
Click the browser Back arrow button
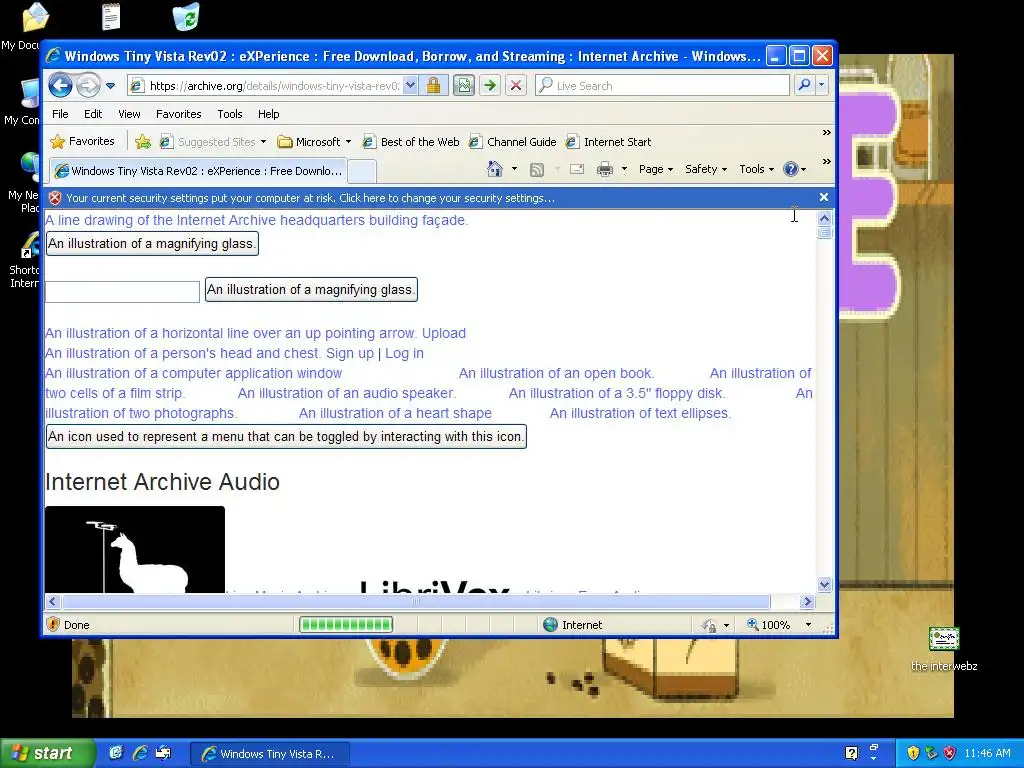(x=60, y=85)
